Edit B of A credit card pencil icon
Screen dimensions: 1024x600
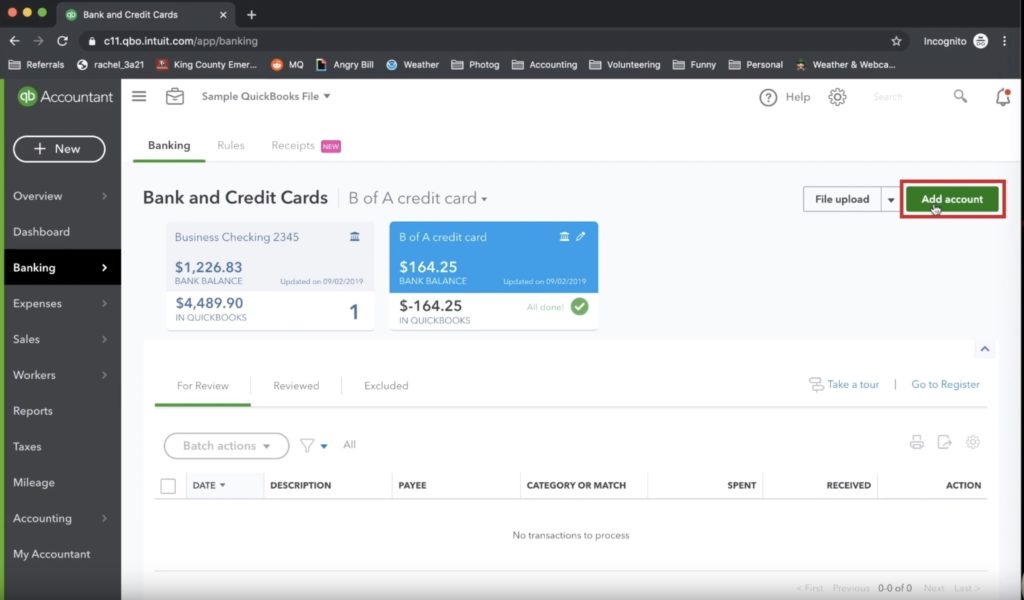click(581, 237)
